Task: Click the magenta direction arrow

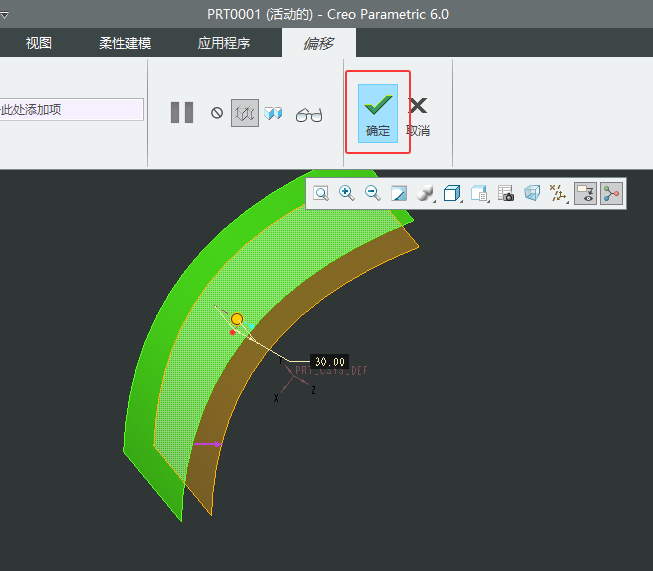Action: 208,444
